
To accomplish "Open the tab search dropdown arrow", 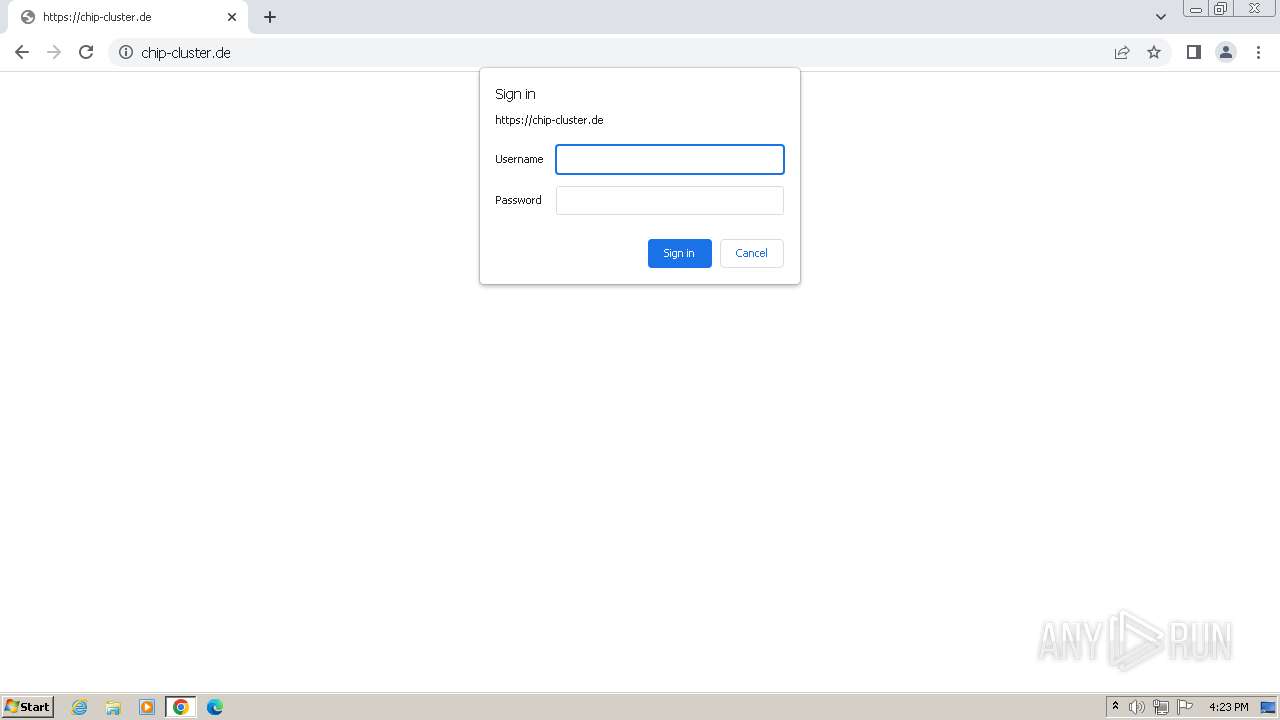I will [1161, 17].
